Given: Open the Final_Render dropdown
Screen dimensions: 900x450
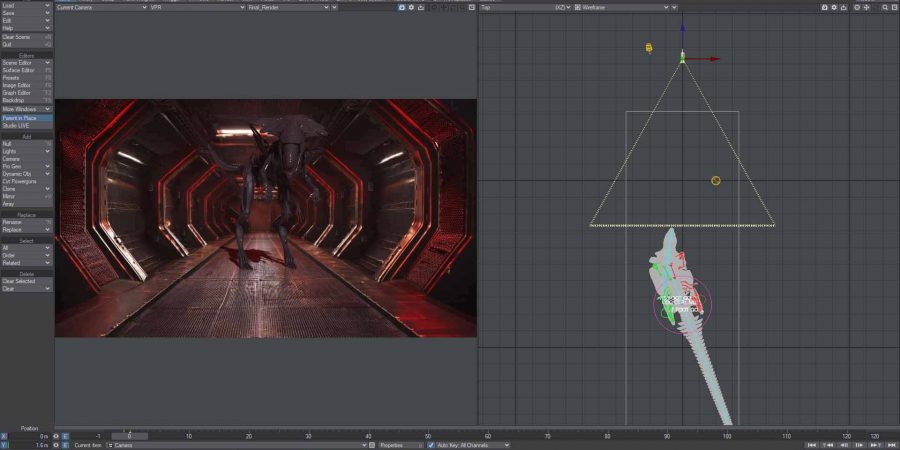Looking at the screenshot, I should tap(288, 7).
